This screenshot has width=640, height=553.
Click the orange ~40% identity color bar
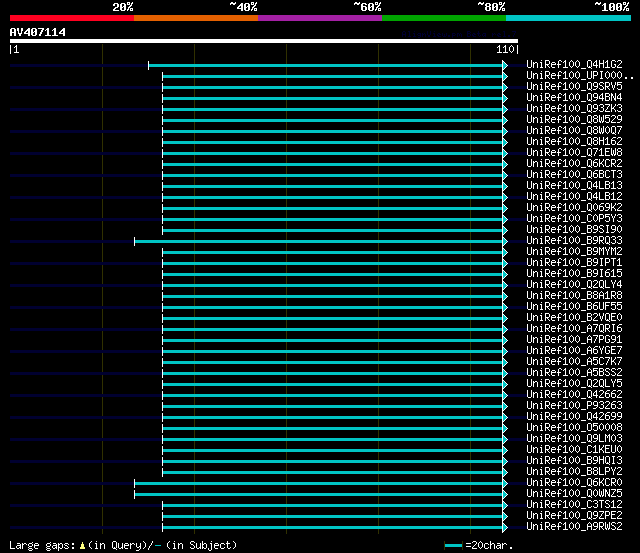point(196,18)
